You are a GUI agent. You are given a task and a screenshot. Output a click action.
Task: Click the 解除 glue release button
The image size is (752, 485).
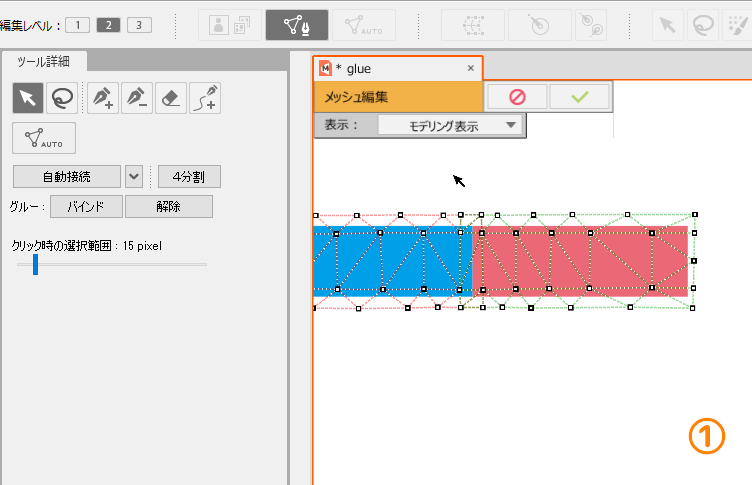click(x=168, y=207)
